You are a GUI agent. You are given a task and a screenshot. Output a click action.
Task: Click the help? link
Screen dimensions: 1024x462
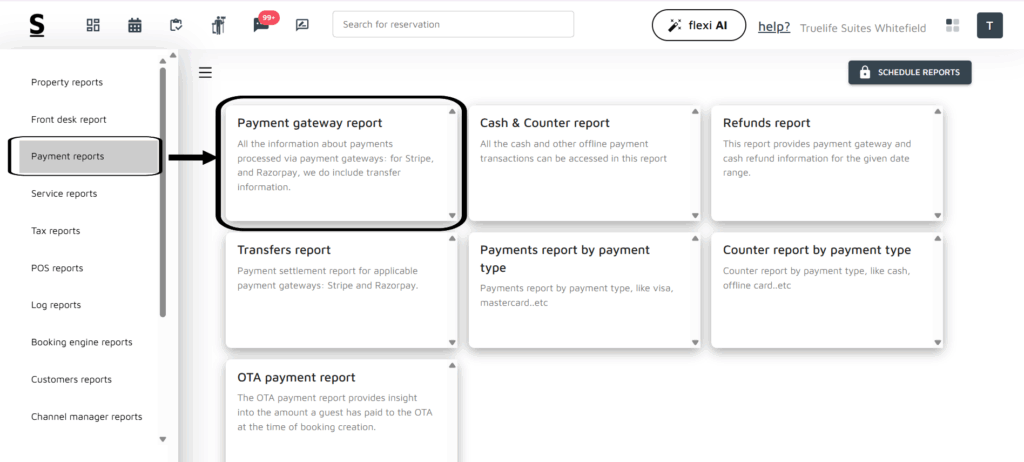(774, 26)
